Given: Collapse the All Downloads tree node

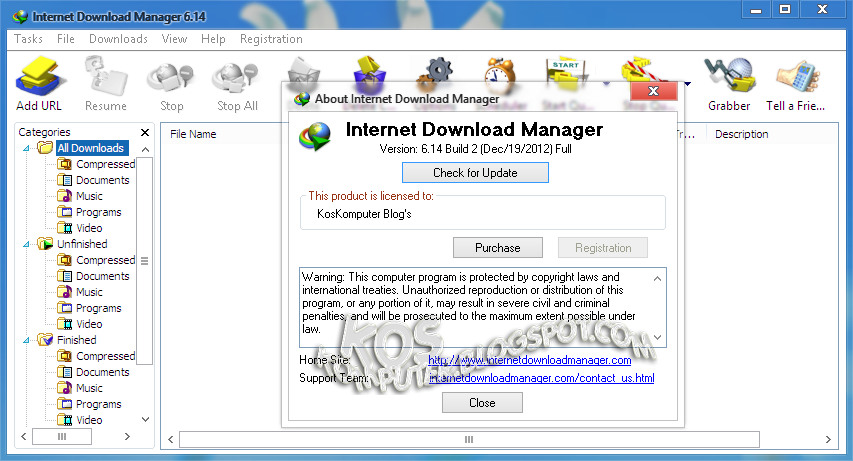Looking at the screenshot, I should 26,148.
